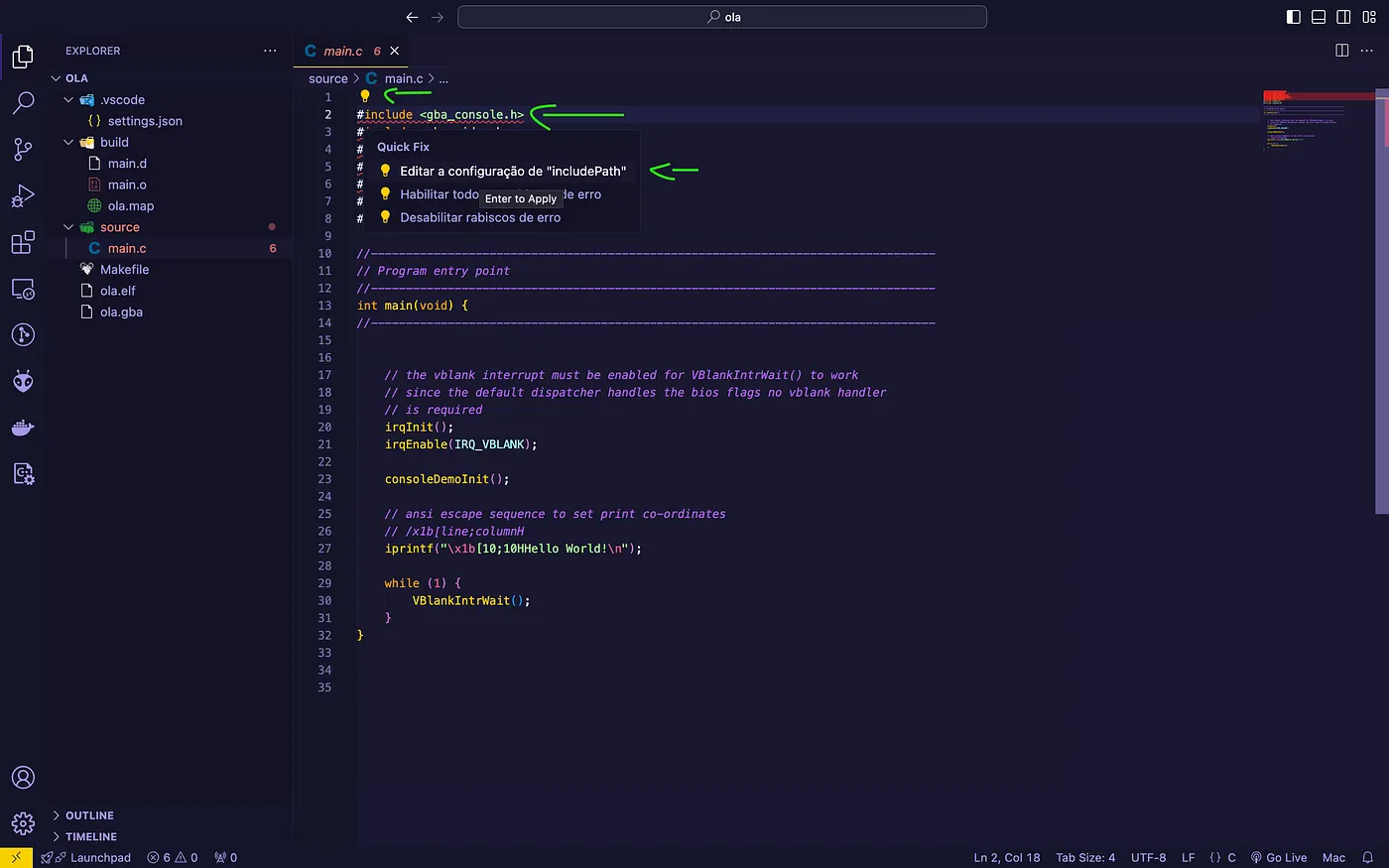Open the Source Control view
This screenshot has width=1389, height=868.
pos(23,149)
